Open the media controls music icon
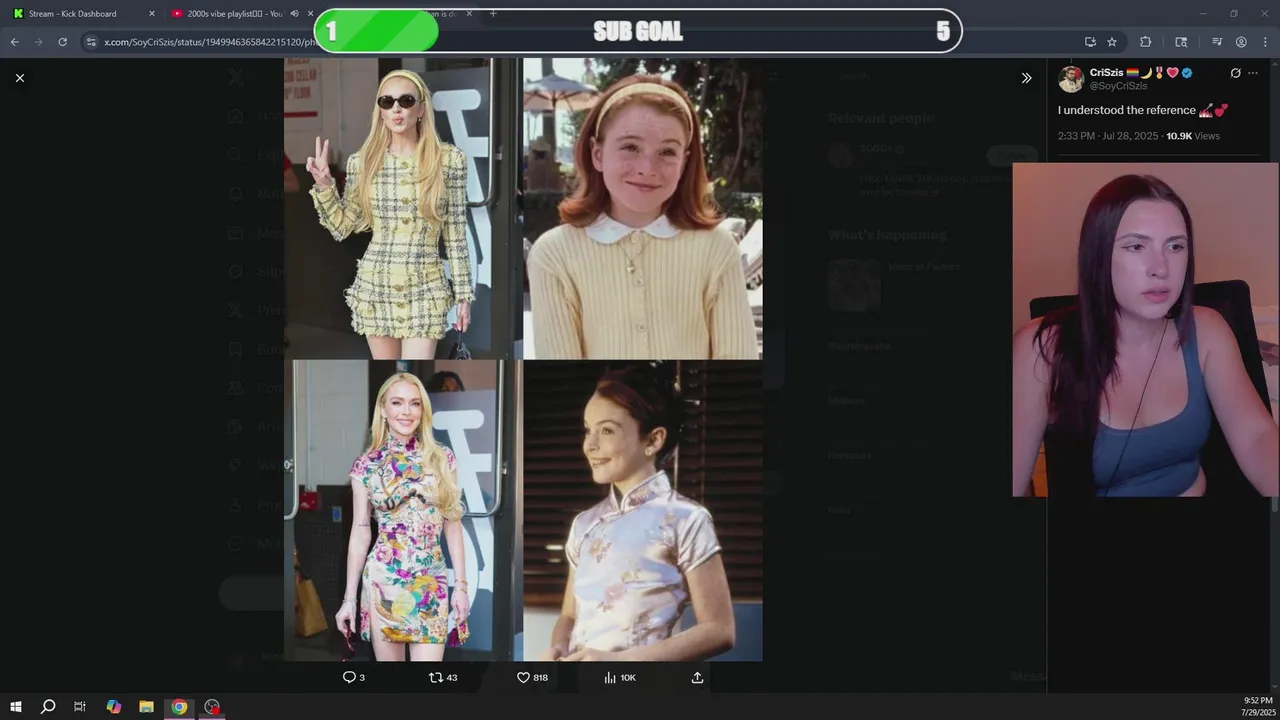 [x=1217, y=42]
